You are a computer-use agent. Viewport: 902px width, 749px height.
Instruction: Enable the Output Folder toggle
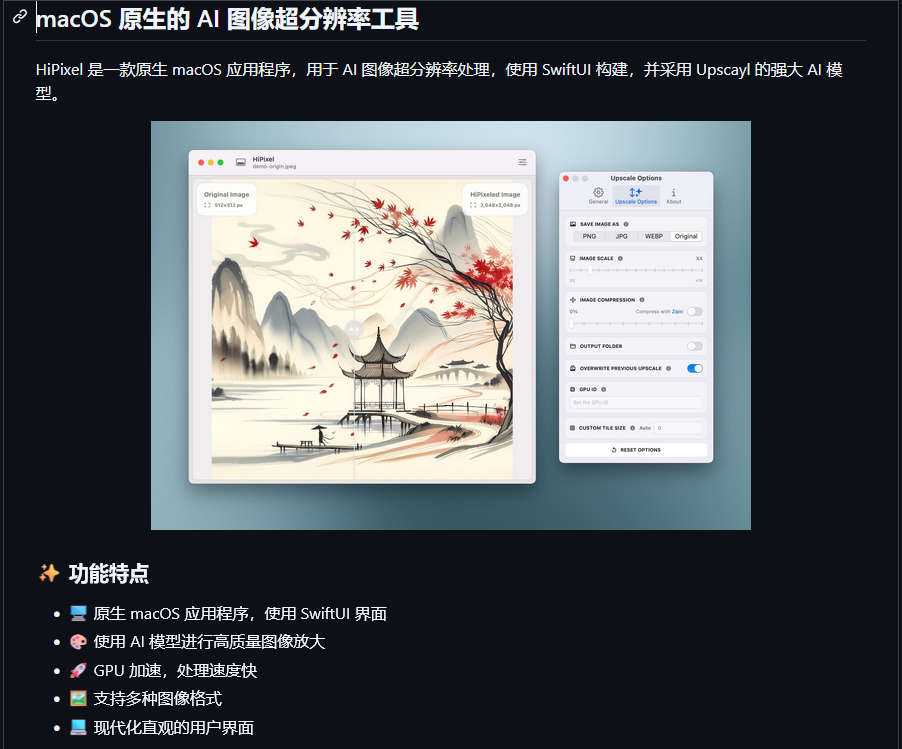point(695,346)
